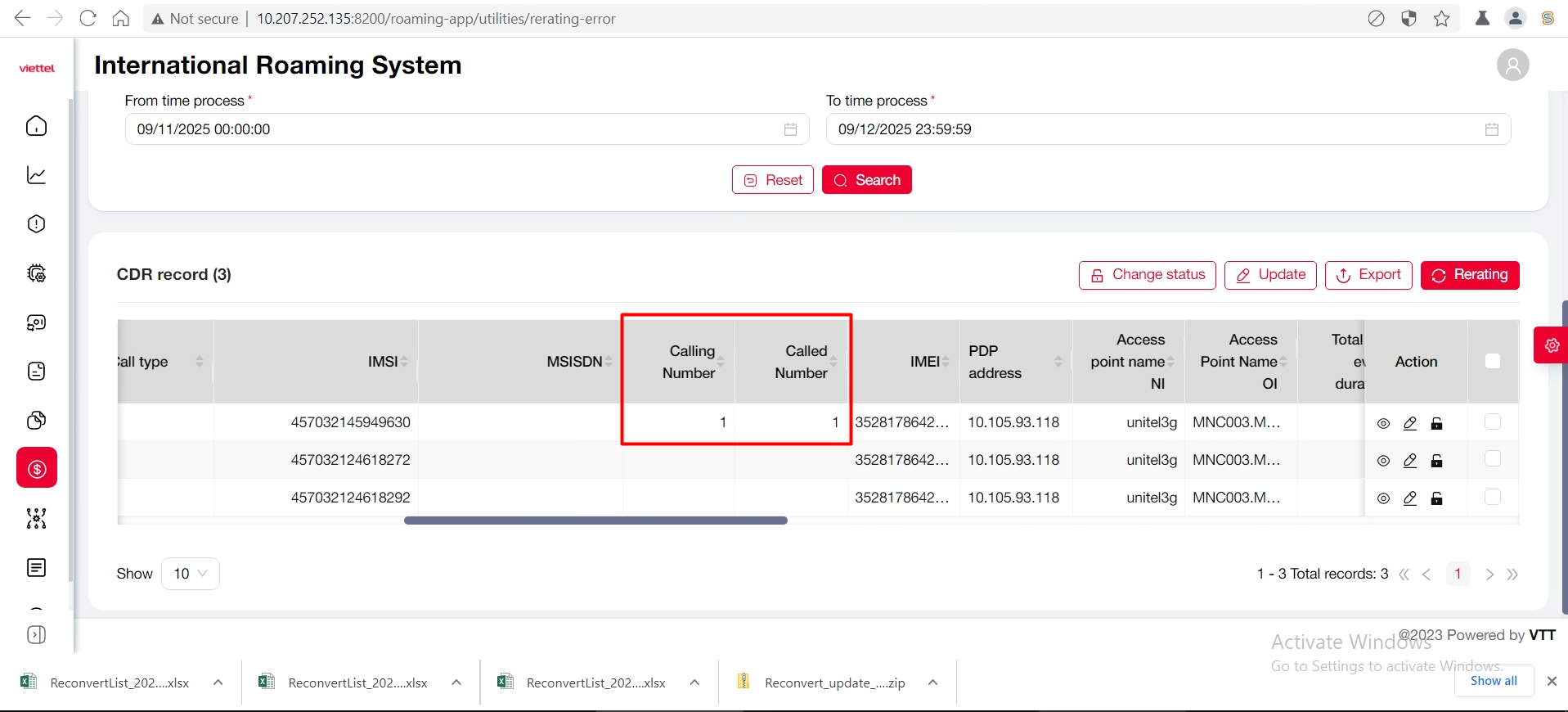Click lock icon on third CDR record
This screenshot has height=712, width=1568.
pyautogui.click(x=1436, y=498)
